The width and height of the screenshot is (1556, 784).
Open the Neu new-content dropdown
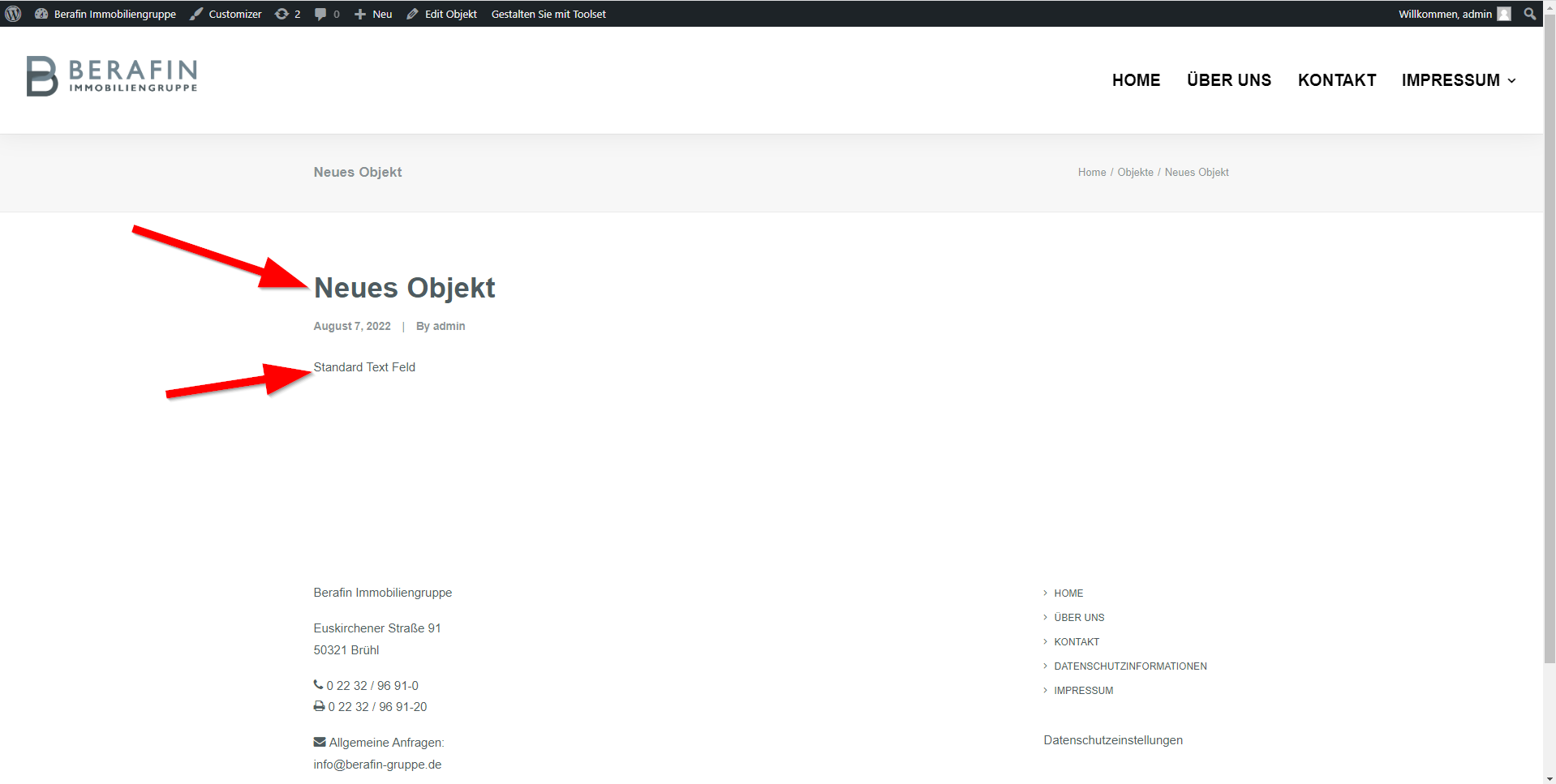pos(373,14)
